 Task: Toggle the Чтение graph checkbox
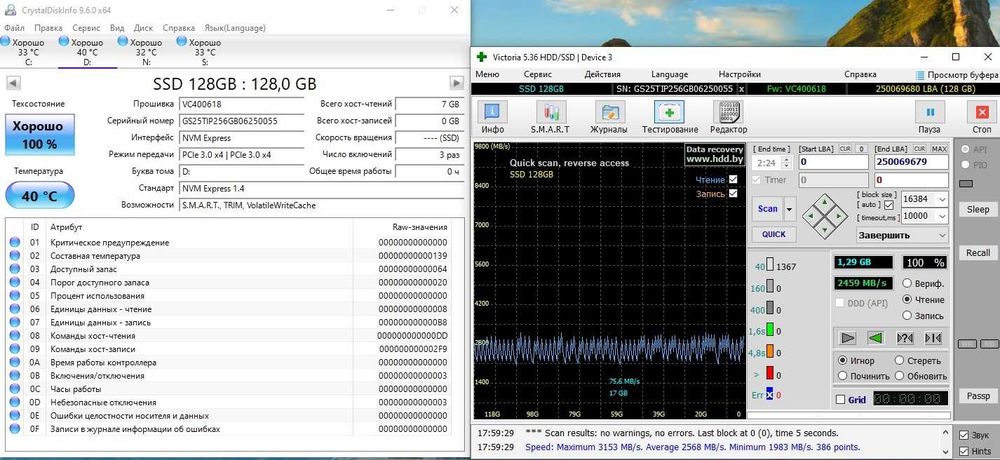[733, 179]
